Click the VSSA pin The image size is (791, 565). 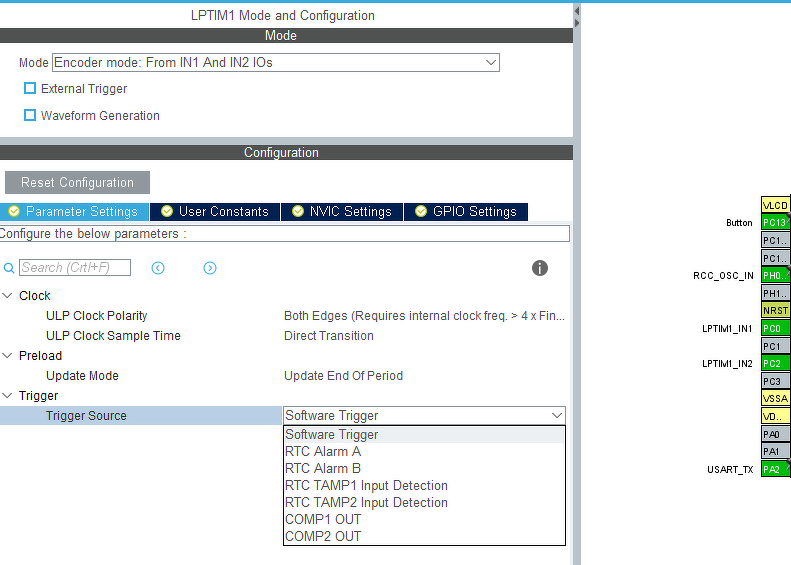775,398
